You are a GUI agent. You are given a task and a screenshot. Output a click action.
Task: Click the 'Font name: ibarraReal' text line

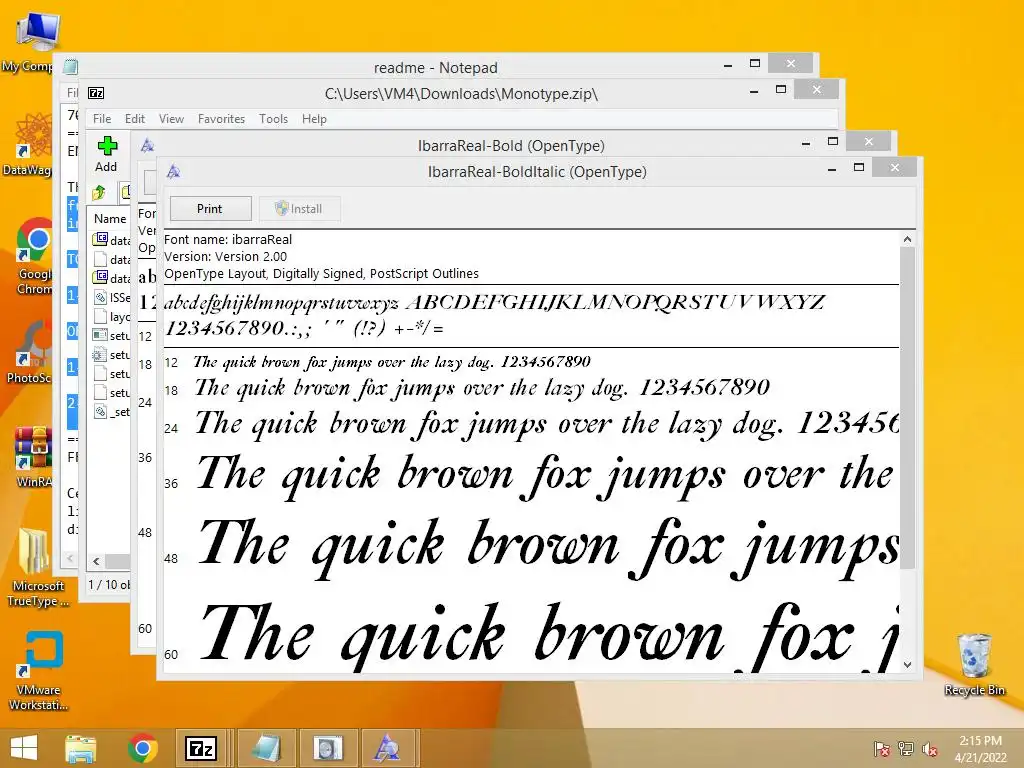(x=228, y=240)
